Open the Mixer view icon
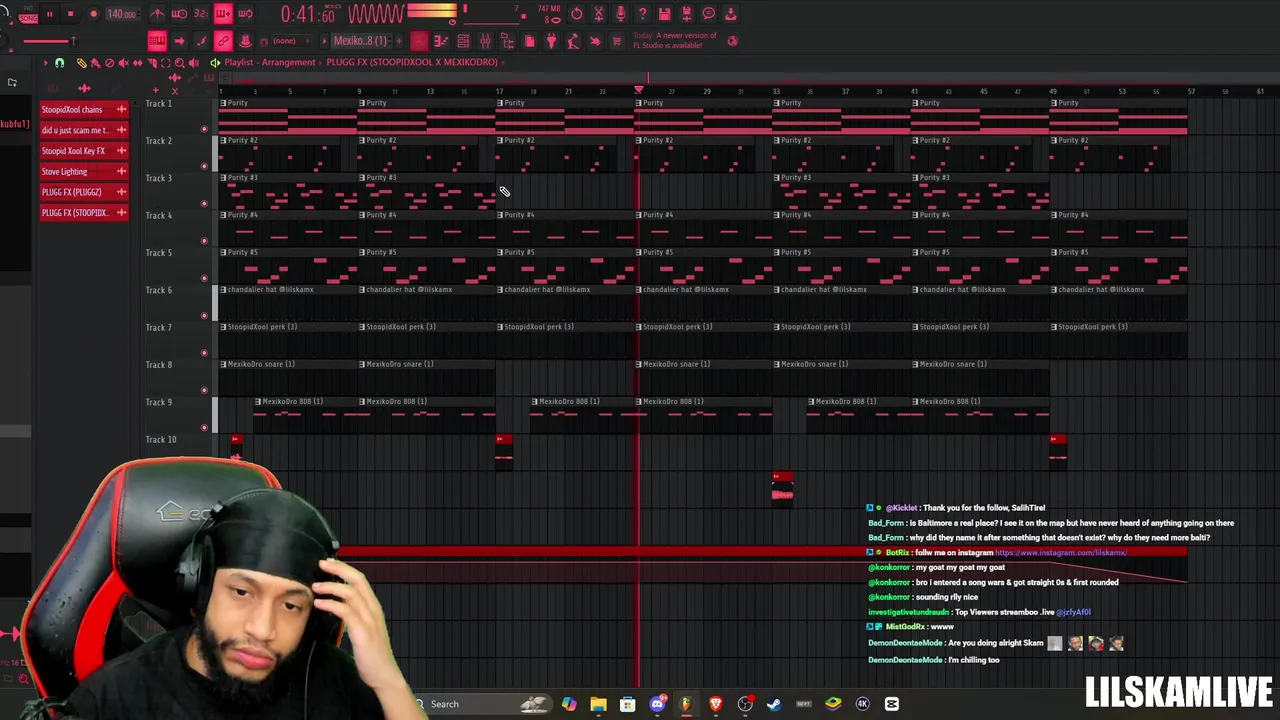The image size is (1280, 720). point(485,41)
